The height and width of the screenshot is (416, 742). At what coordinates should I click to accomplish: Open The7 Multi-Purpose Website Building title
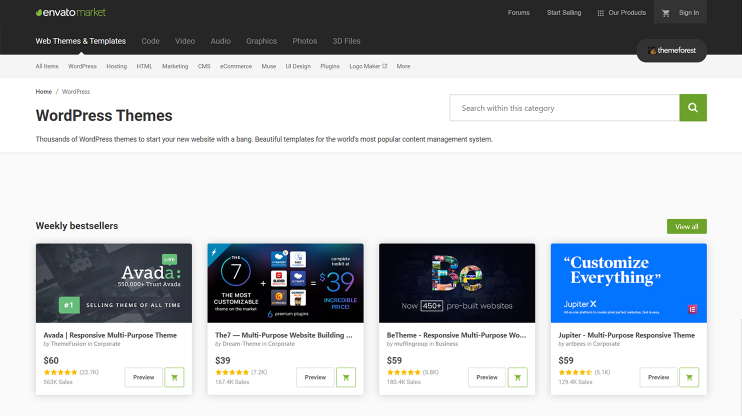pyautogui.click(x=284, y=335)
